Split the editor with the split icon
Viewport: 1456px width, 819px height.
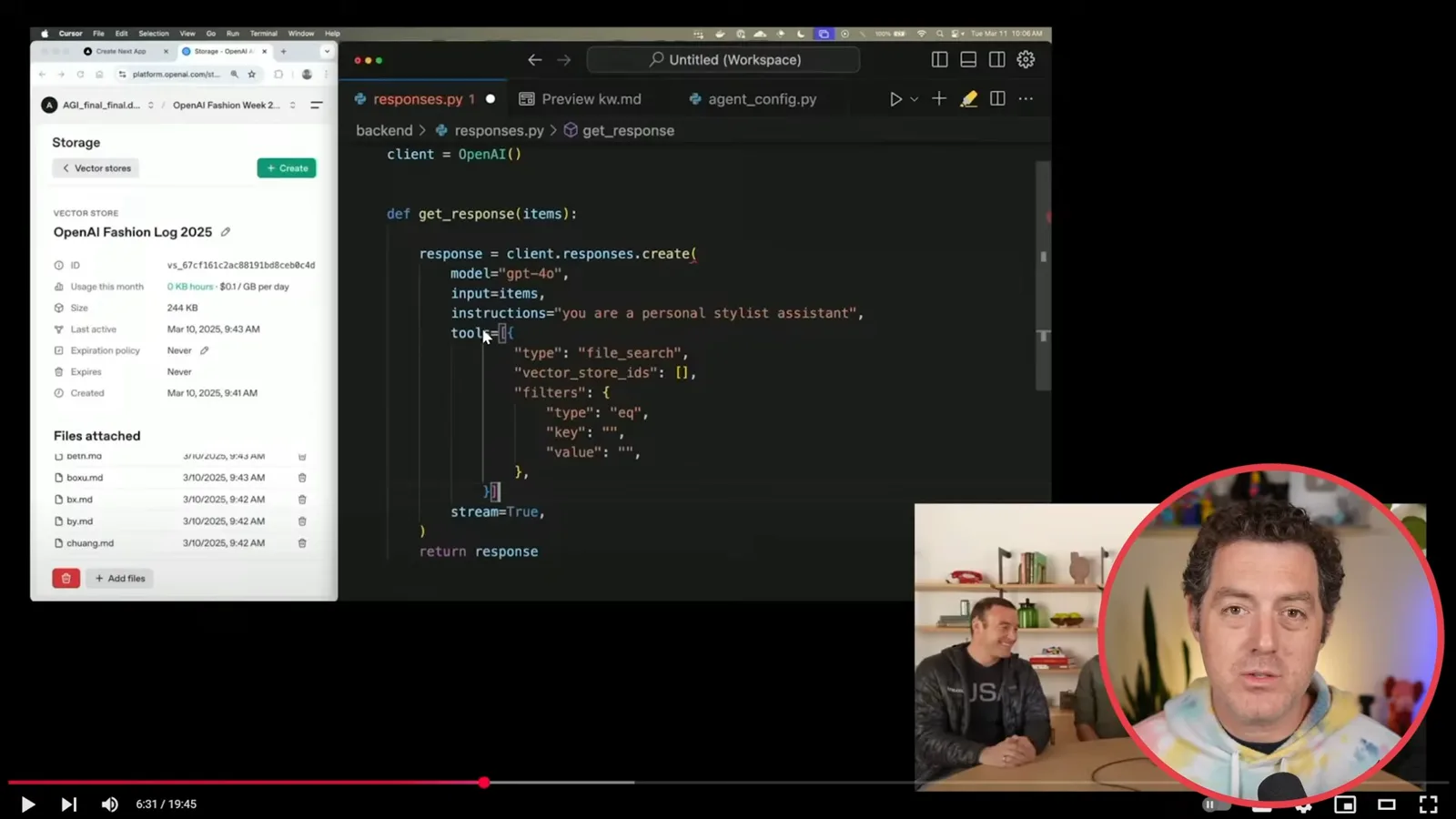(x=997, y=98)
